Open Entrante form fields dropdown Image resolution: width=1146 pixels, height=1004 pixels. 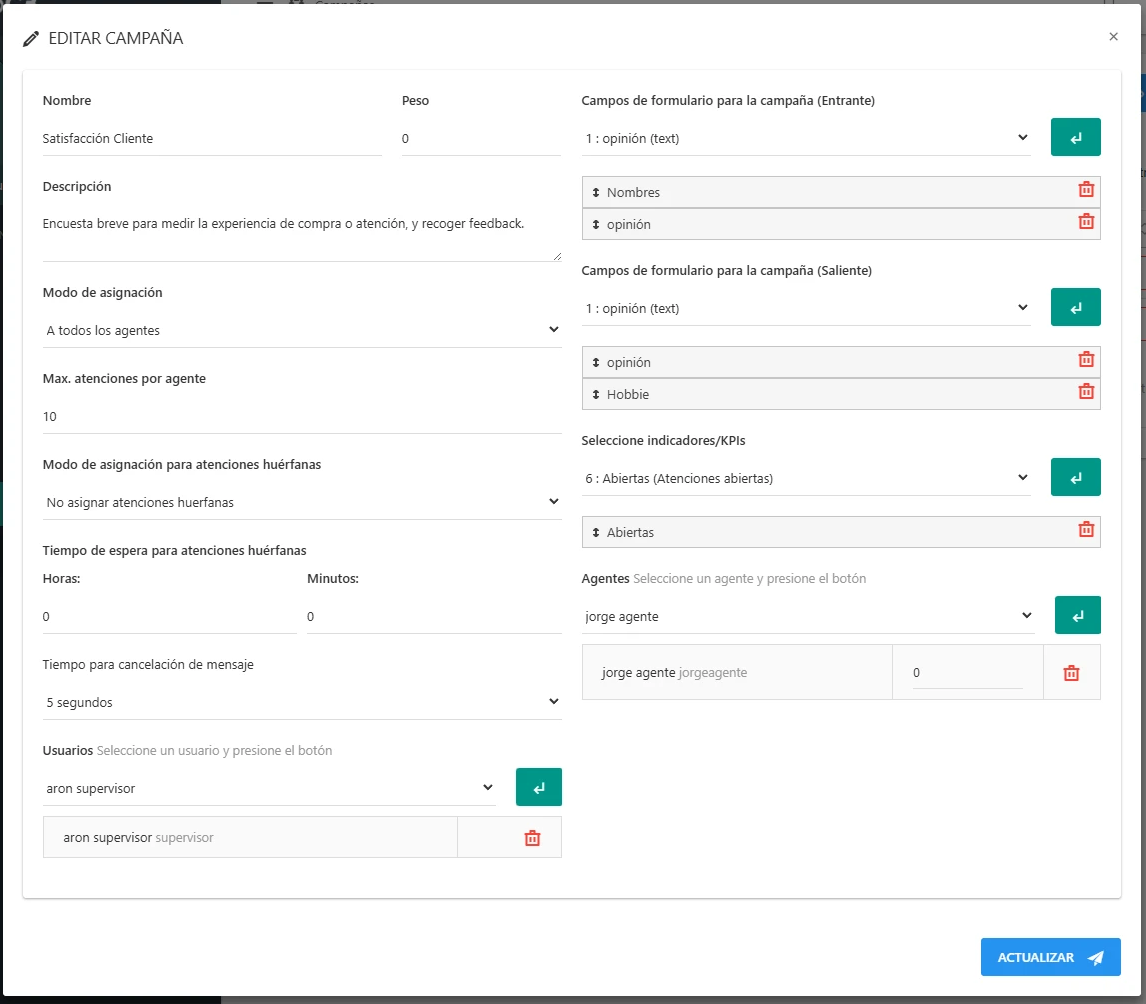pos(805,138)
